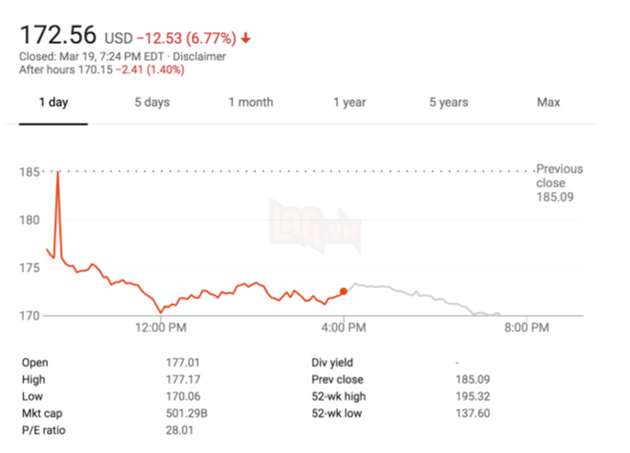Click the red dot marker at market close
The width and height of the screenshot is (630, 453).
coord(344,291)
